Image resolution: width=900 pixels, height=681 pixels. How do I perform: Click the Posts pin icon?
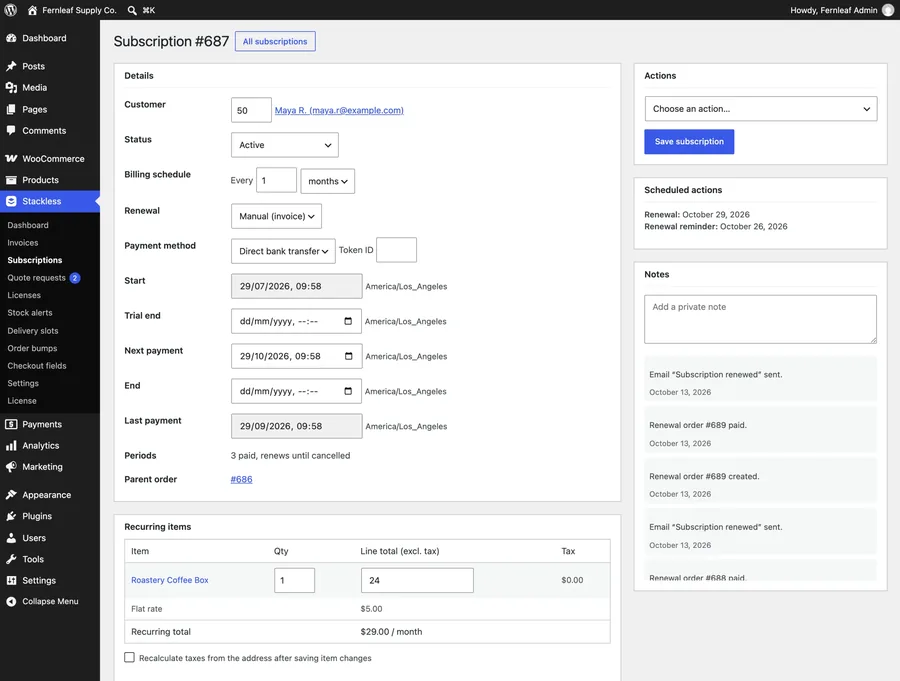click(x=11, y=66)
